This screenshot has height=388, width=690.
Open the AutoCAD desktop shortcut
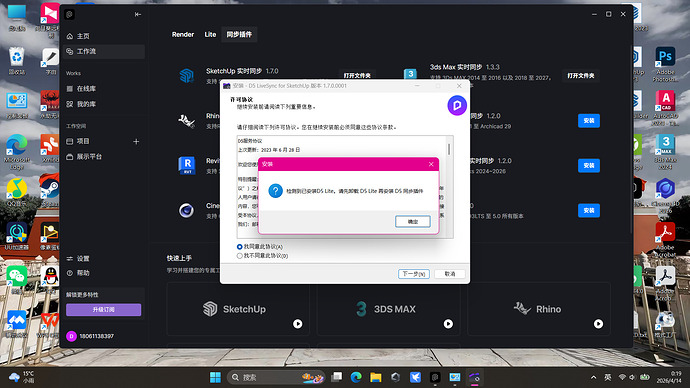tap(665, 108)
